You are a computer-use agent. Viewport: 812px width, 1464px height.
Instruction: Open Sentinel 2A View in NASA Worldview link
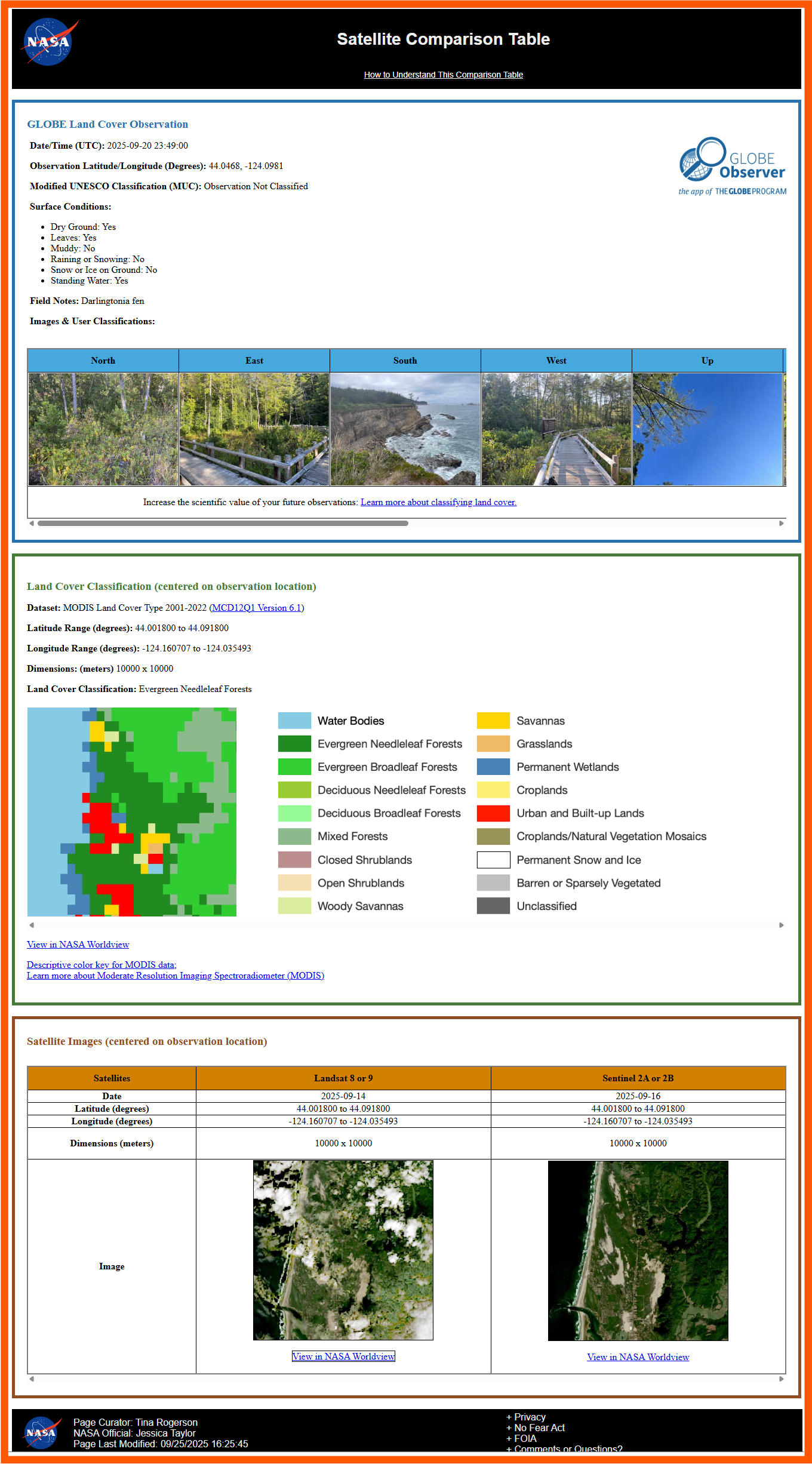tap(638, 1357)
